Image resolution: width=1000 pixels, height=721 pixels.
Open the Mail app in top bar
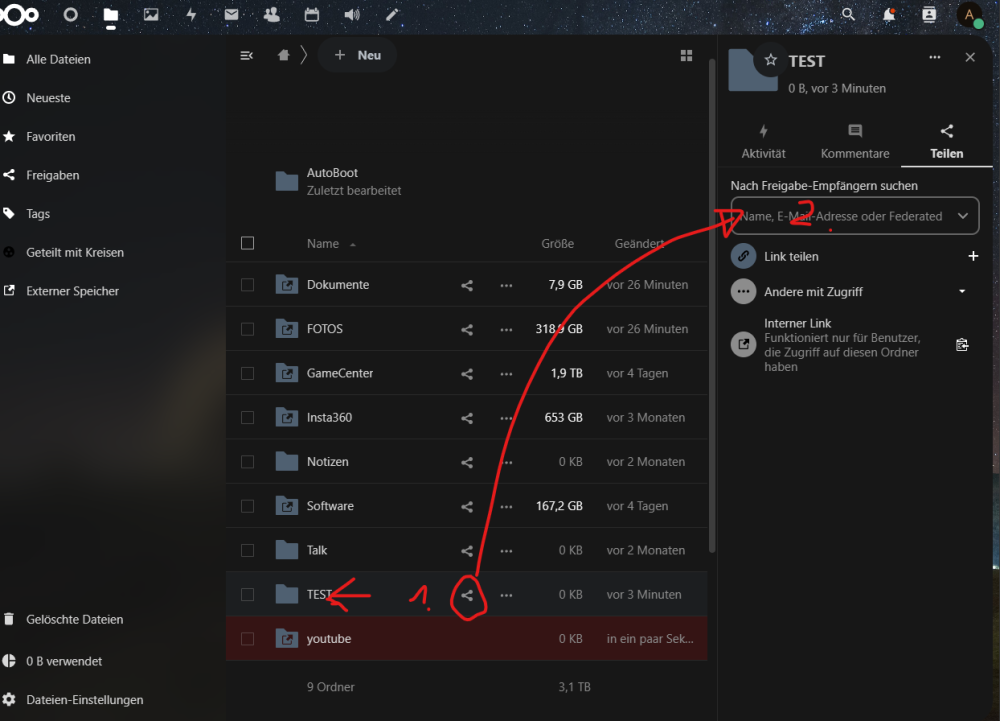[232, 14]
